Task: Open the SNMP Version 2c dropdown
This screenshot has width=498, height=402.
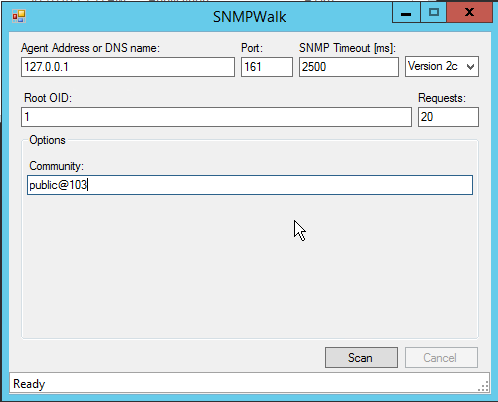Action: [x=442, y=67]
